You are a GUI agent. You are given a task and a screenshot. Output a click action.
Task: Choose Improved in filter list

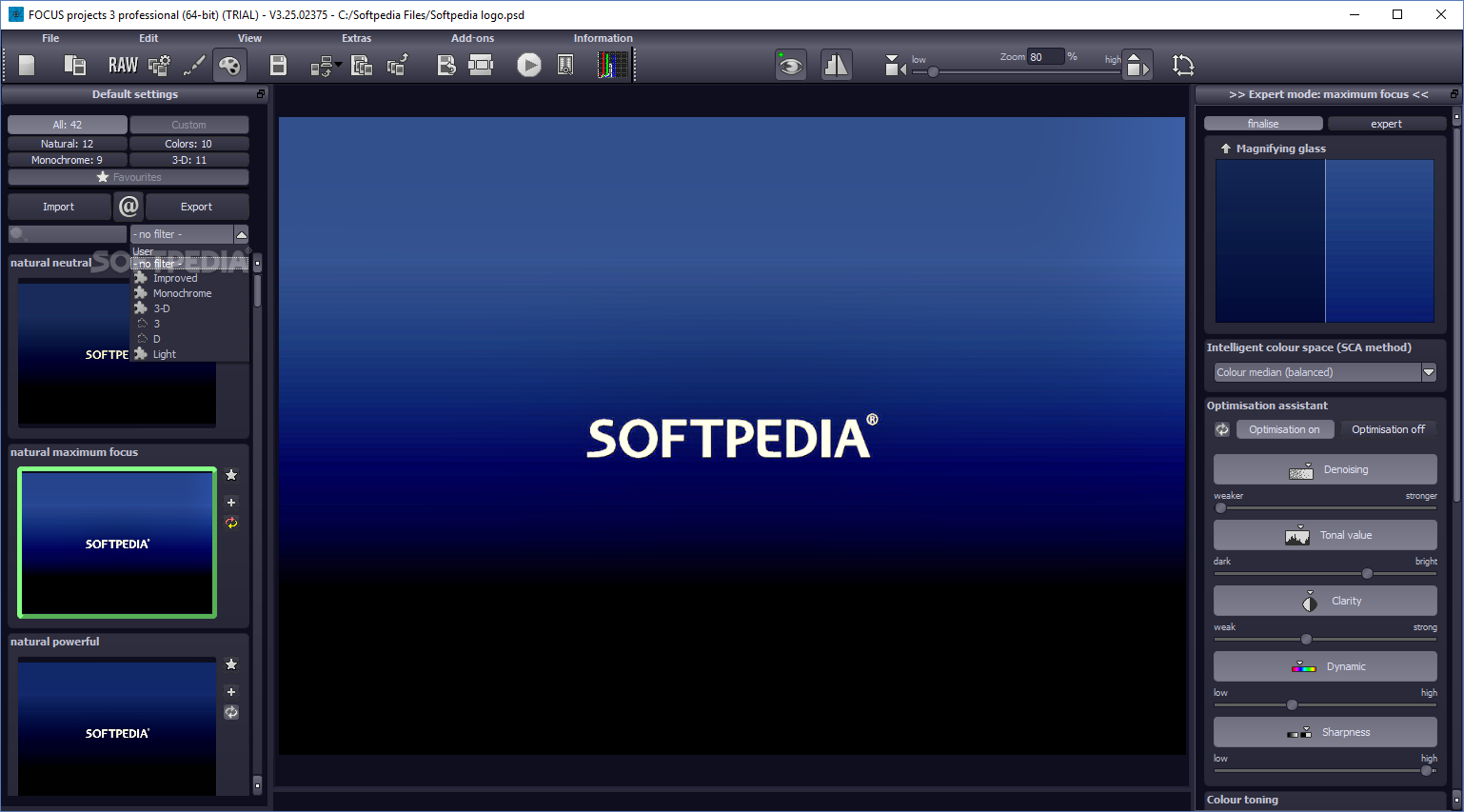click(190, 278)
